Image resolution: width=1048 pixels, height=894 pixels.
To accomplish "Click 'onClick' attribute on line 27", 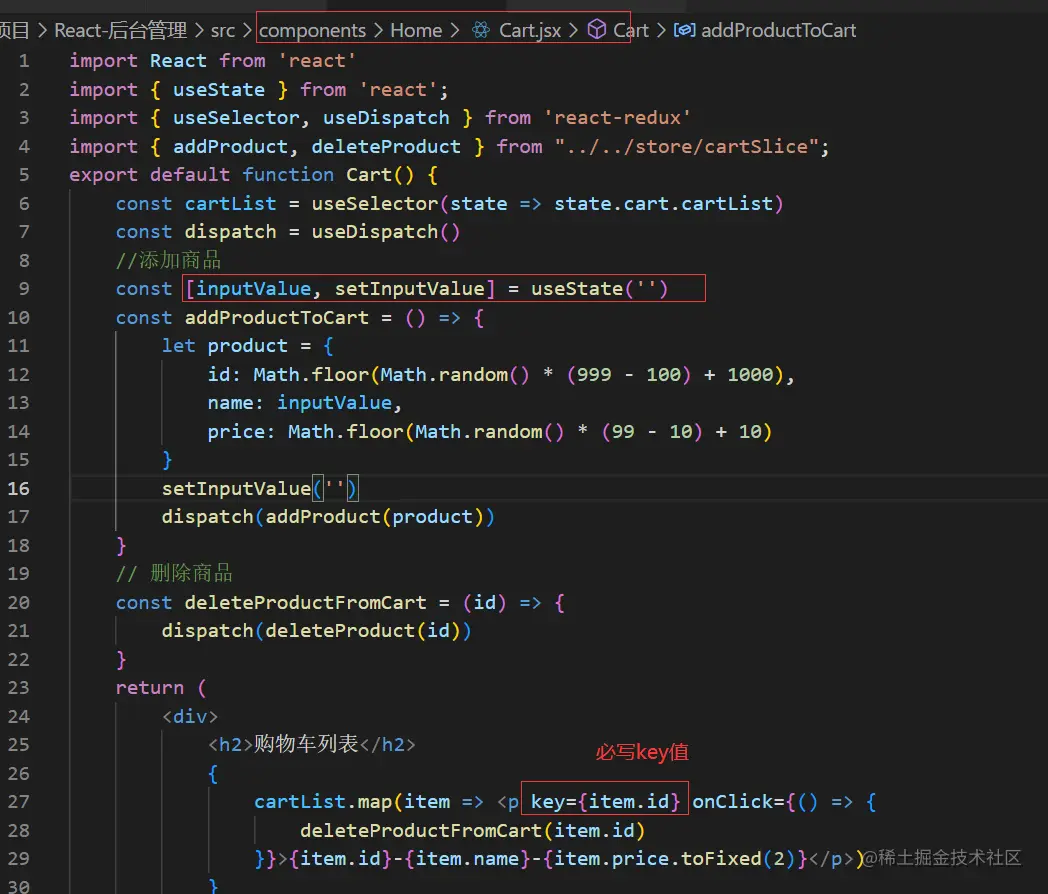I will coord(733,801).
